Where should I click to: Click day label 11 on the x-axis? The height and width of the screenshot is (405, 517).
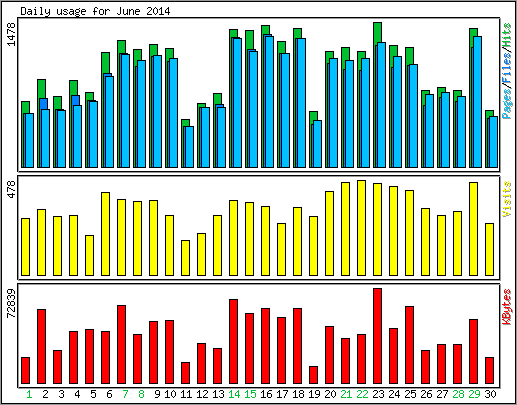186,395
